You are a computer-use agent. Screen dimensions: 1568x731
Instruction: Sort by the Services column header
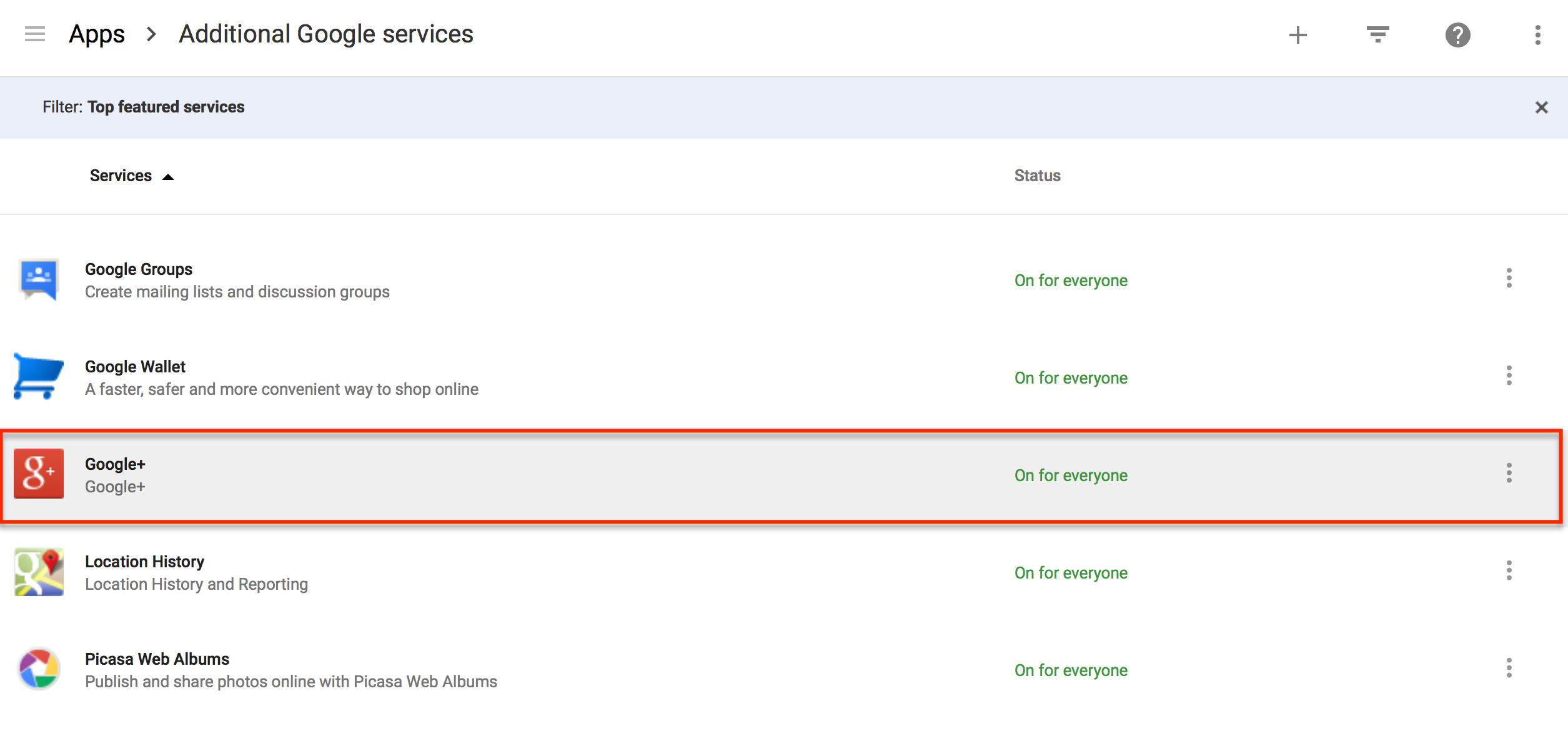point(121,176)
